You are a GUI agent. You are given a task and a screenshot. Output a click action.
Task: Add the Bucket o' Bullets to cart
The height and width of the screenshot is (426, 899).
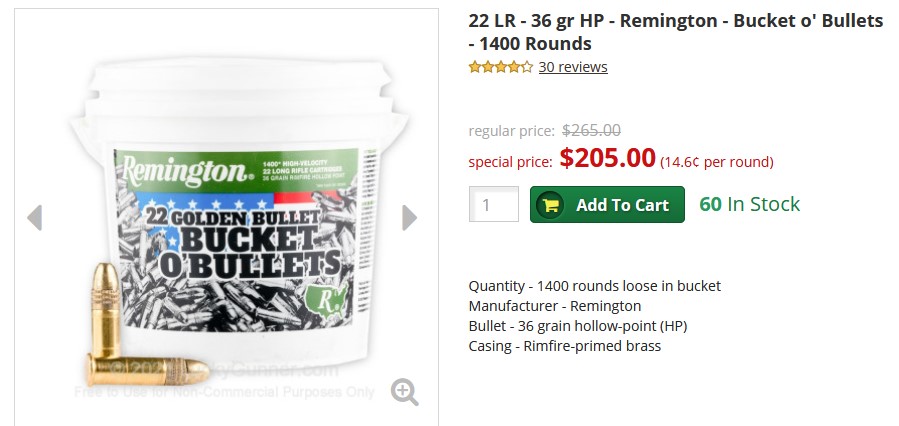(607, 205)
